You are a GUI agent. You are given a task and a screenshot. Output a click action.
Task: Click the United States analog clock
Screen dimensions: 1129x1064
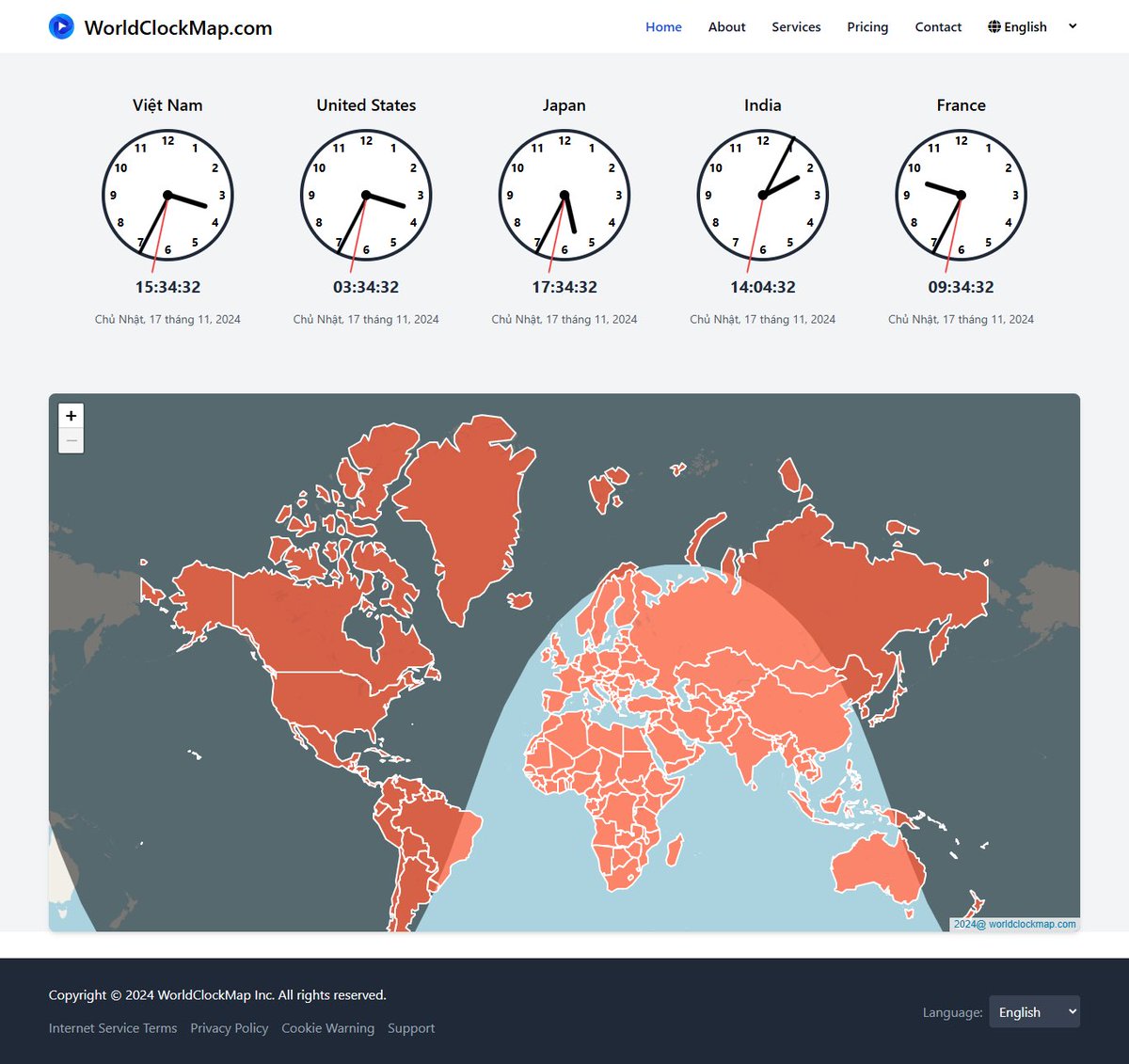[366, 196]
